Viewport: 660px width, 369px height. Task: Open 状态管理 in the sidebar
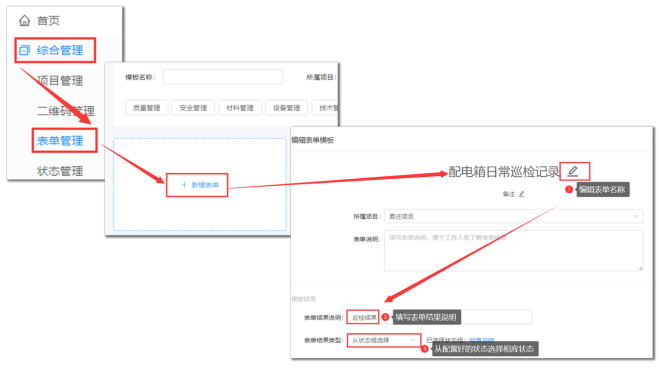[x=60, y=171]
